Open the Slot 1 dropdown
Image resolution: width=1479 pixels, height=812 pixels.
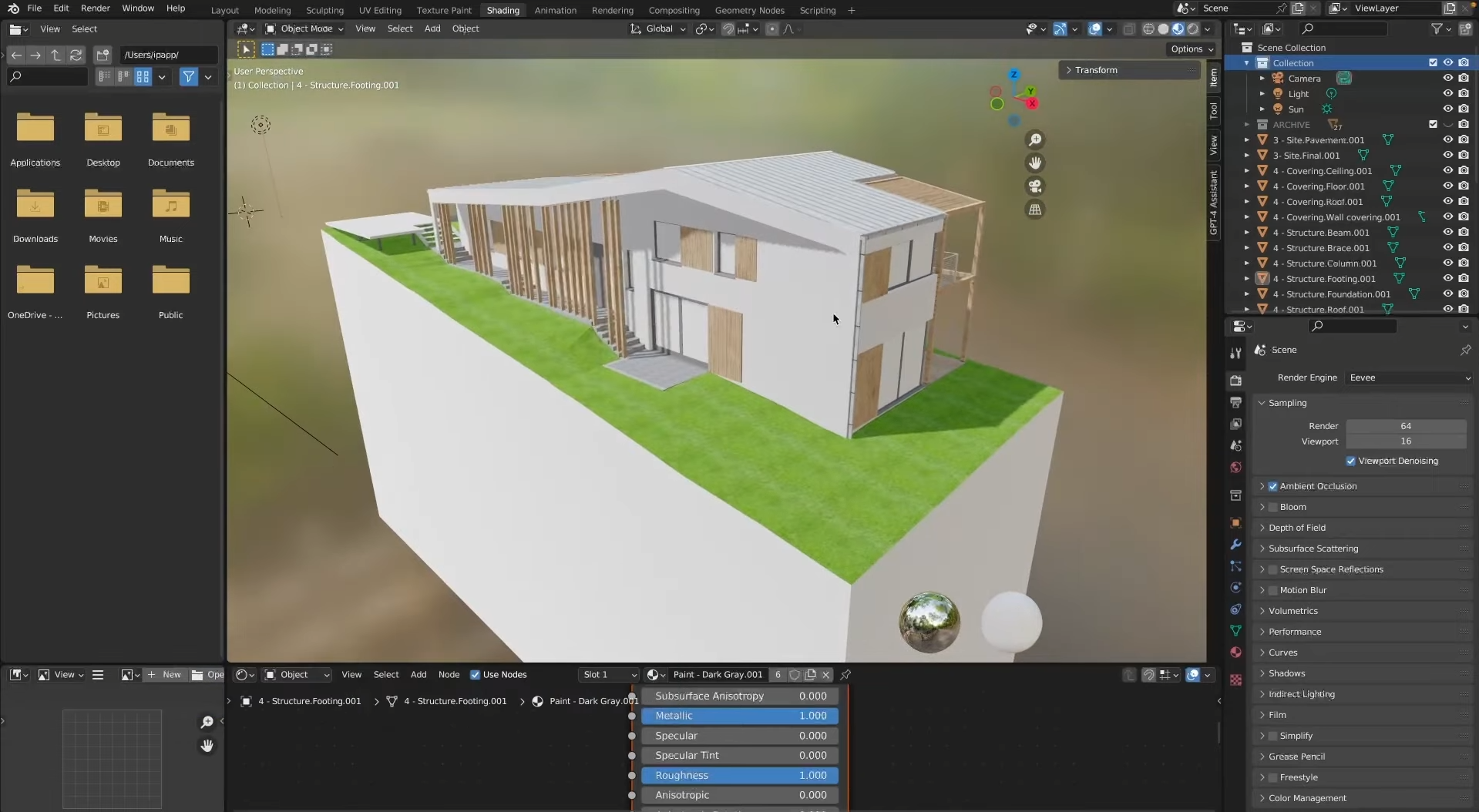pyautogui.click(x=609, y=675)
